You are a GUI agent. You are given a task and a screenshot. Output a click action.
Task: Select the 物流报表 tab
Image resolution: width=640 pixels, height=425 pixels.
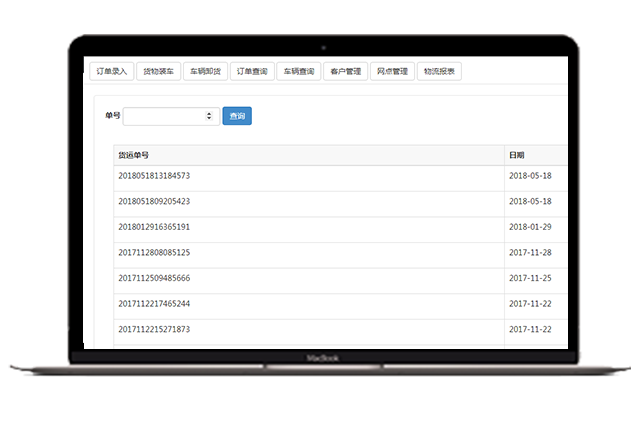pyautogui.click(x=439, y=72)
